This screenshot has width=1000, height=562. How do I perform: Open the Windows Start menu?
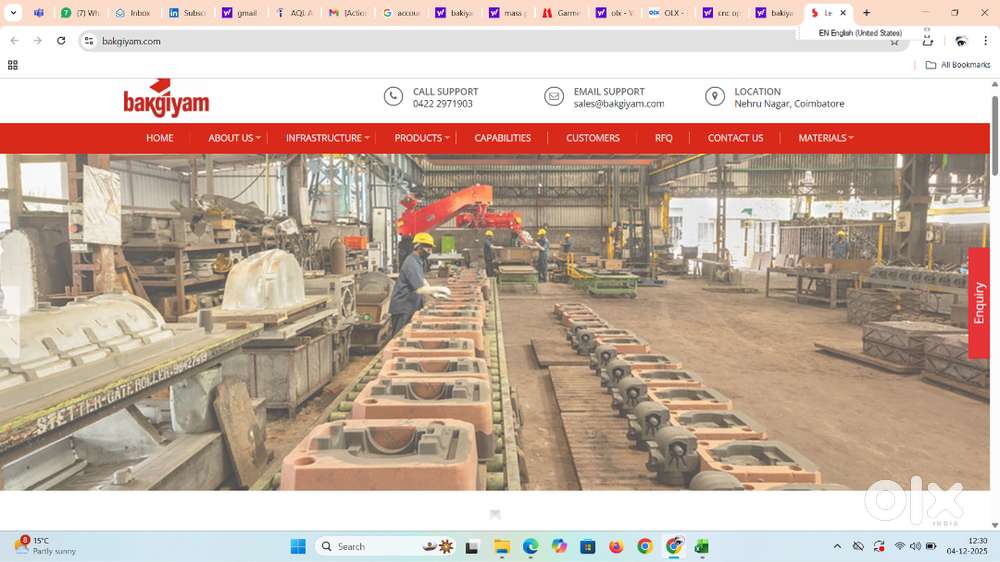tap(298, 546)
